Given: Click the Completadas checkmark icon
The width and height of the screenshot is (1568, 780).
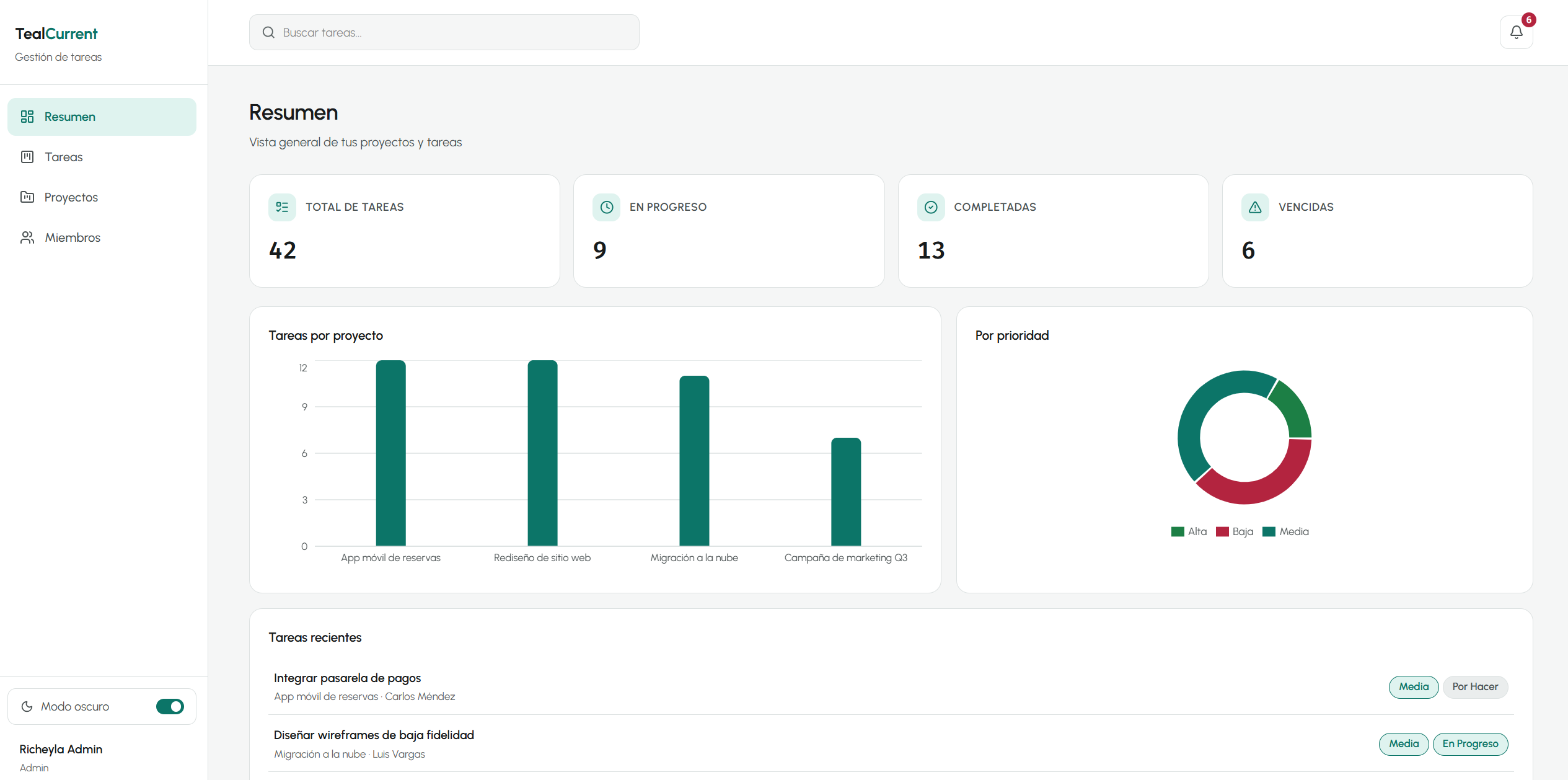Looking at the screenshot, I should coord(931,207).
